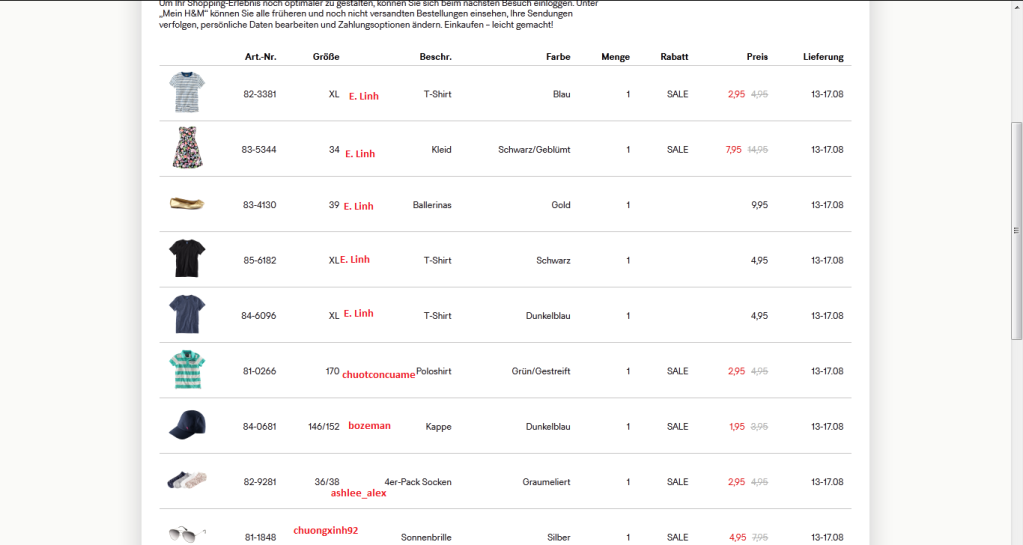Open the 4-pack socks product image
The width and height of the screenshot is (1023, 545).
pos(187,481)
